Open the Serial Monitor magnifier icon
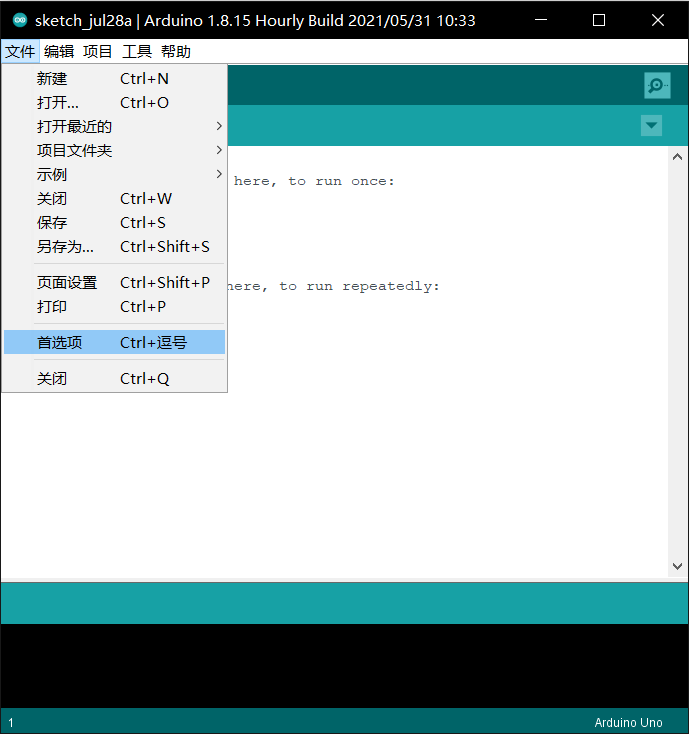Image resolution: width=689 pixels, height=734 pixels. [x=657, y=86]
